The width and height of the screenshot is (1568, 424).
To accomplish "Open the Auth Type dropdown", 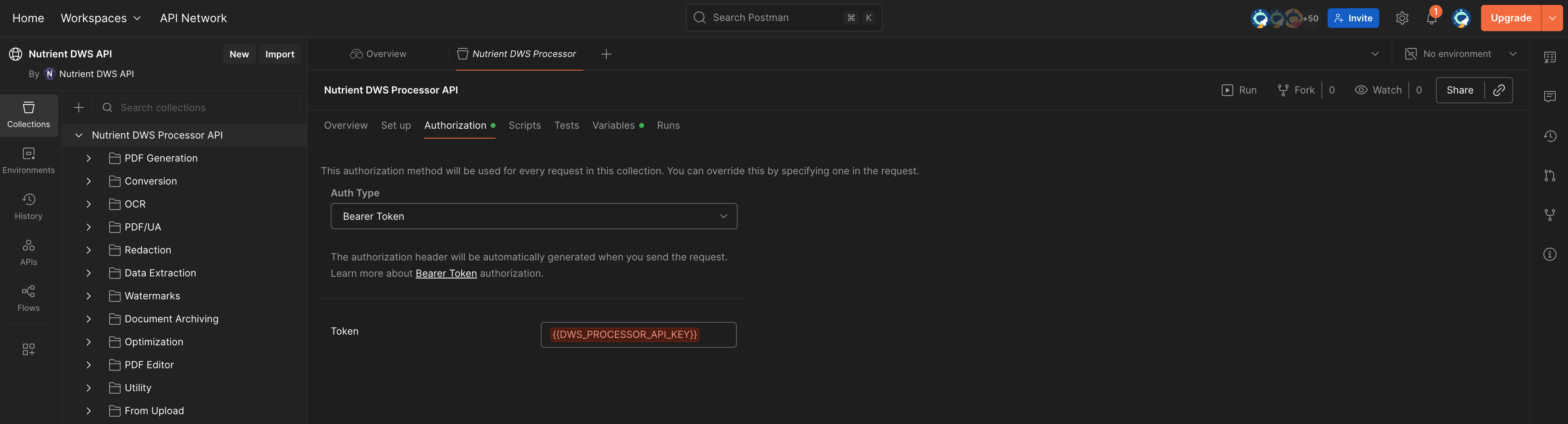I will (x=534, y=216).
